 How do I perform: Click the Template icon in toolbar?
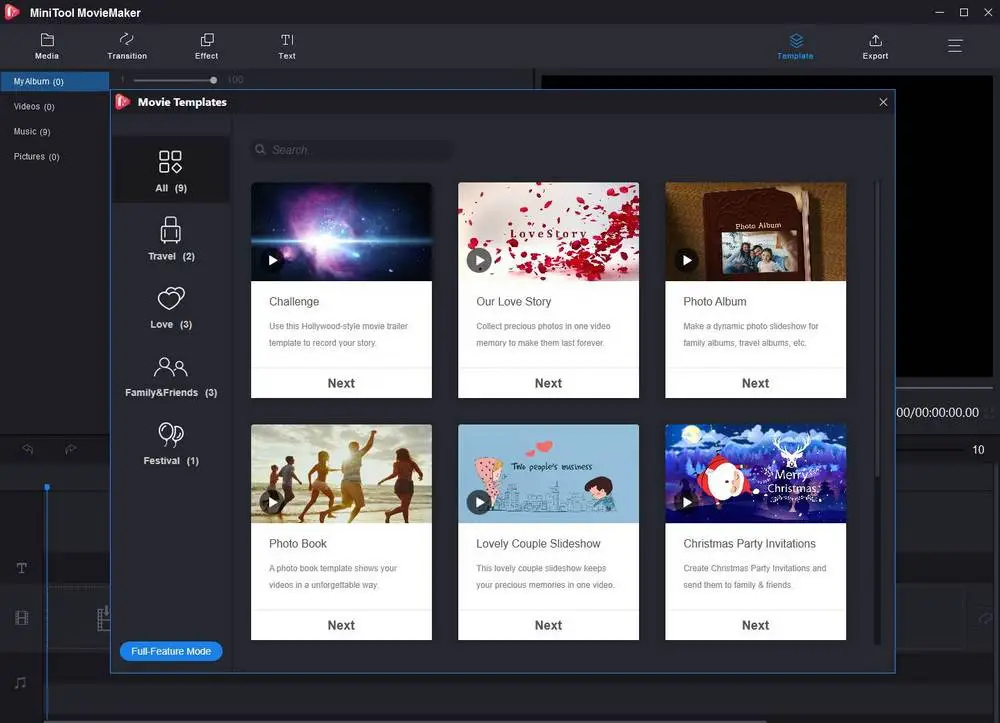coord(795,46)
